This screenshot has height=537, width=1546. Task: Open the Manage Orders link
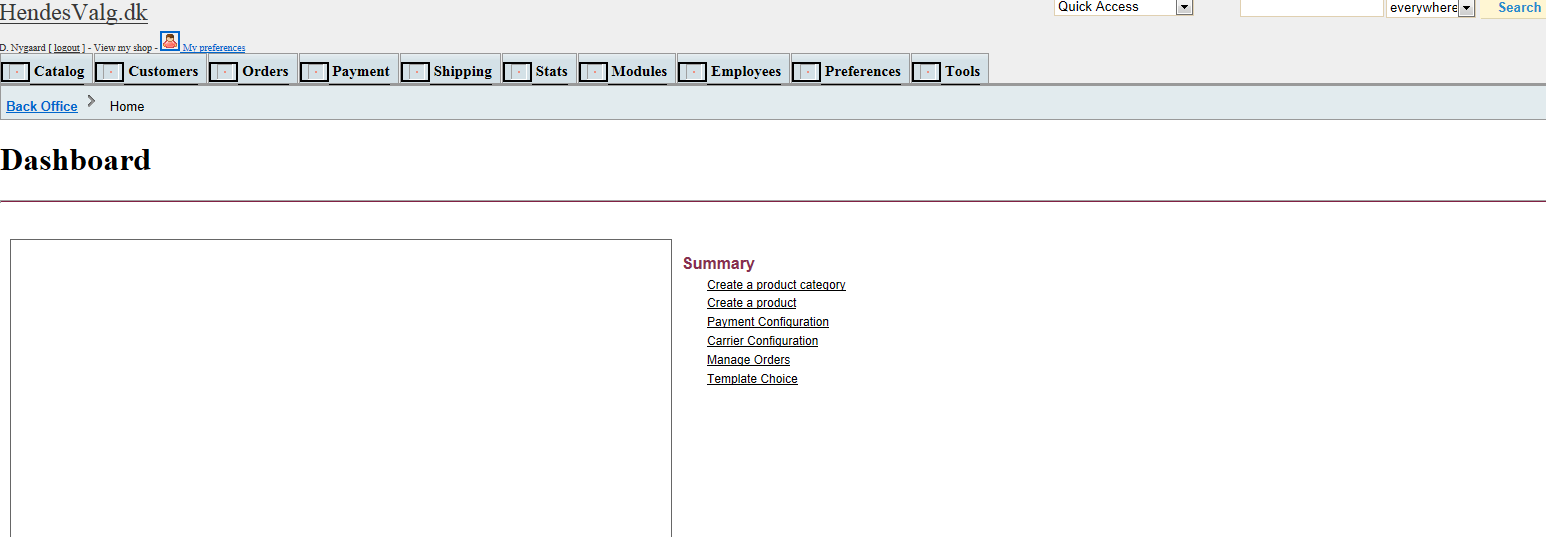coord(748,360)
